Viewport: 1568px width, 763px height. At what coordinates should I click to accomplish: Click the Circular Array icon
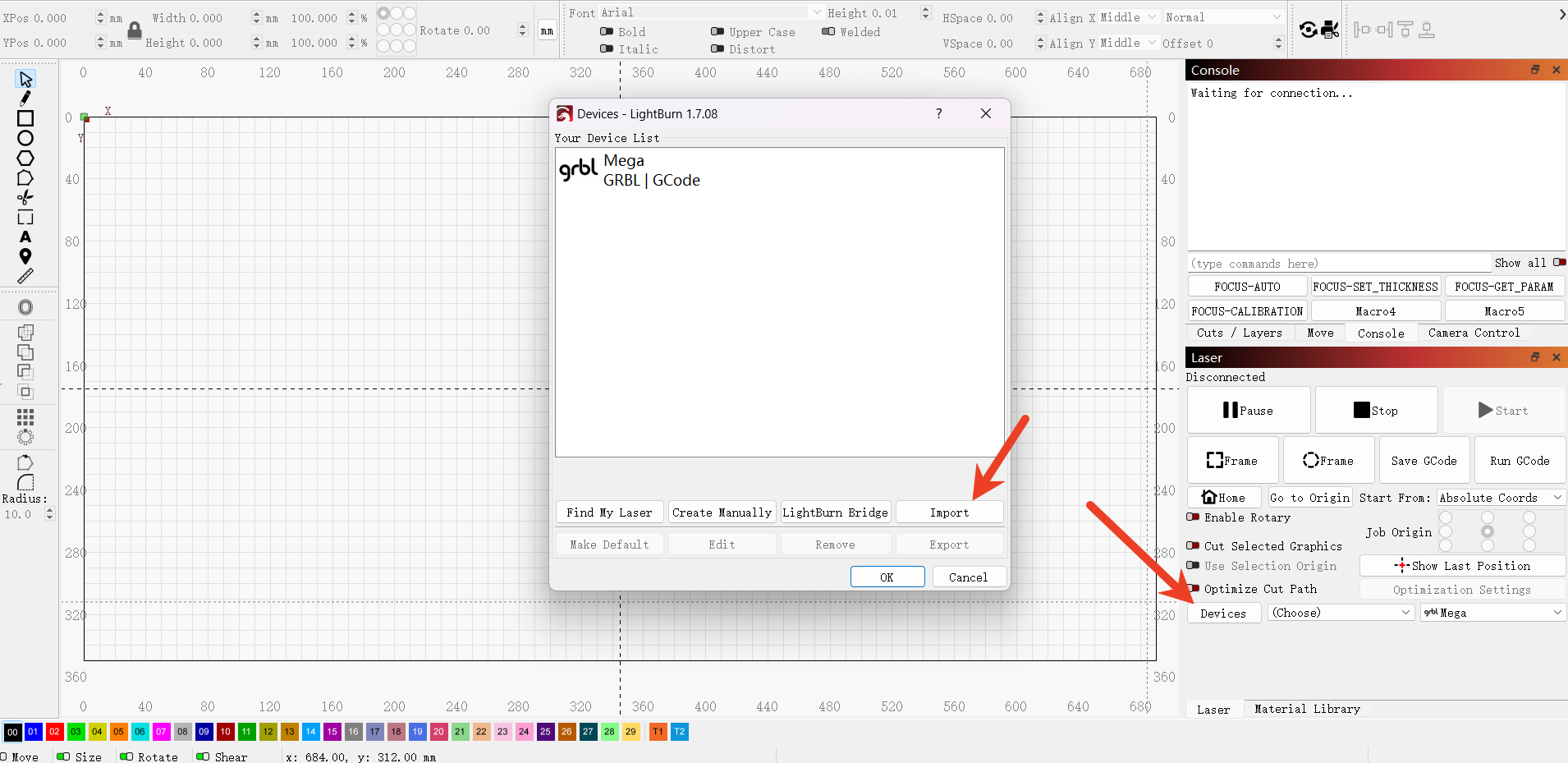tap(25, 436)
